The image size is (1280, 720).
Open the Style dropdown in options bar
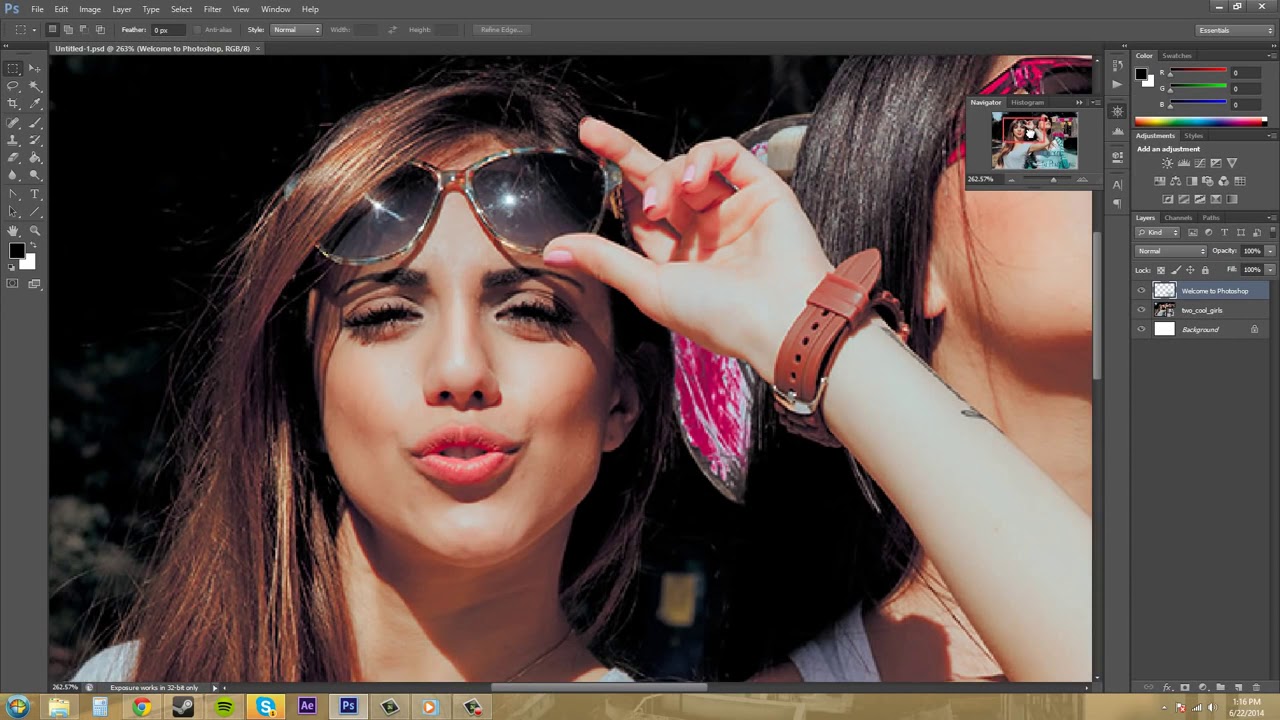[x=297, y=30]
